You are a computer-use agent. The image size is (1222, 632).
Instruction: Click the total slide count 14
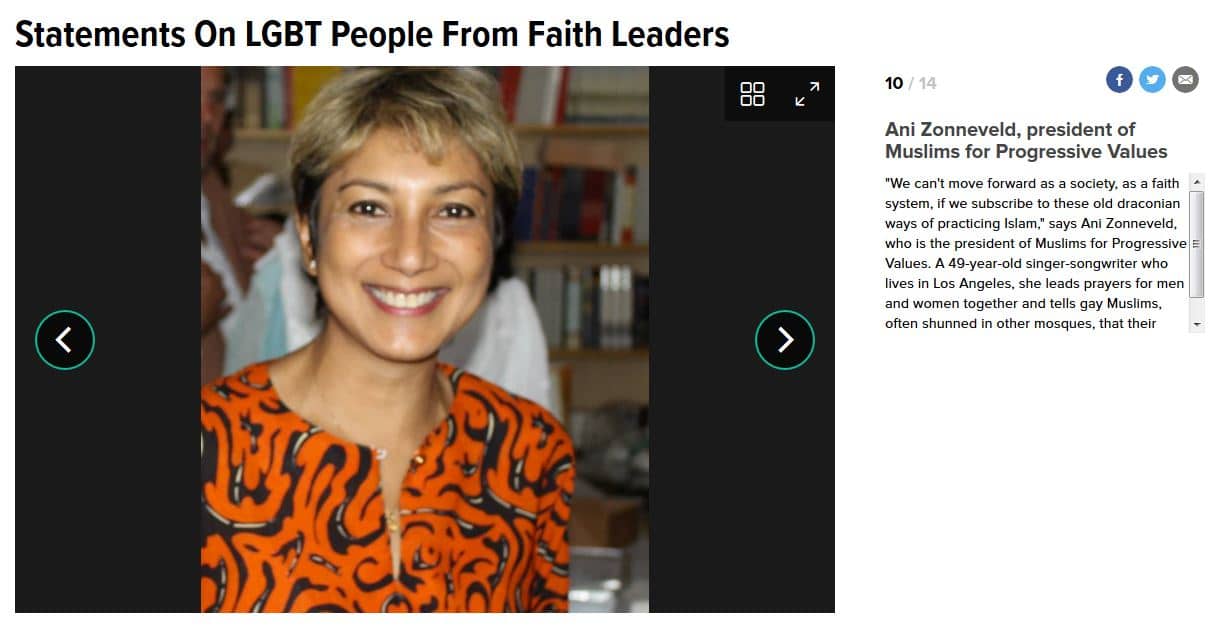(928, 83)
